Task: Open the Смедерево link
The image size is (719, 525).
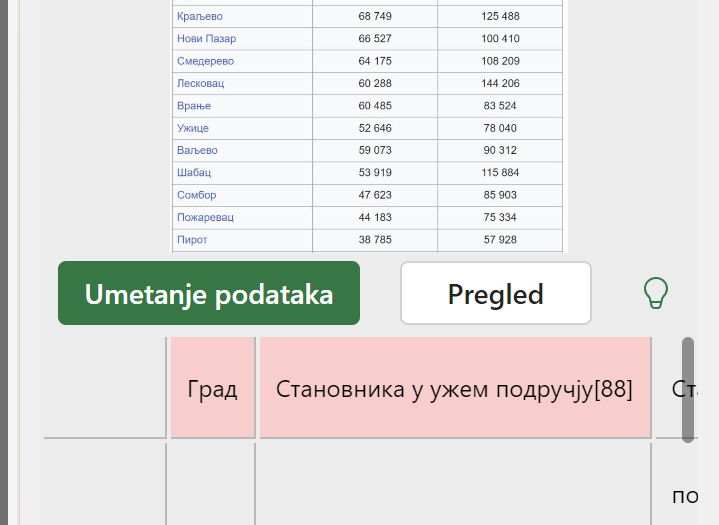Action: coord(205,61)
